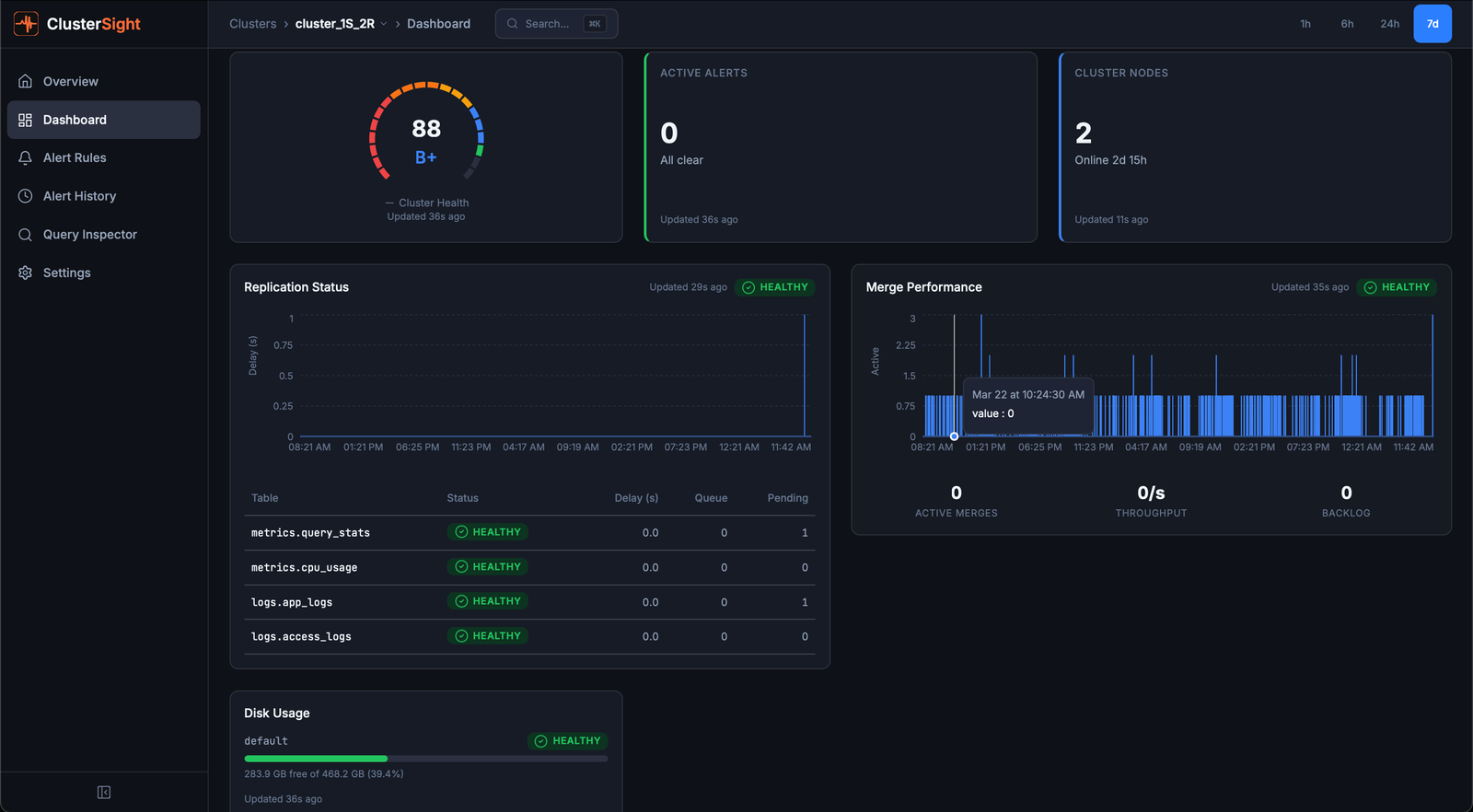
Task: Open Overview via its home icon
Action: pyautogui.click(x=26, y=81)
